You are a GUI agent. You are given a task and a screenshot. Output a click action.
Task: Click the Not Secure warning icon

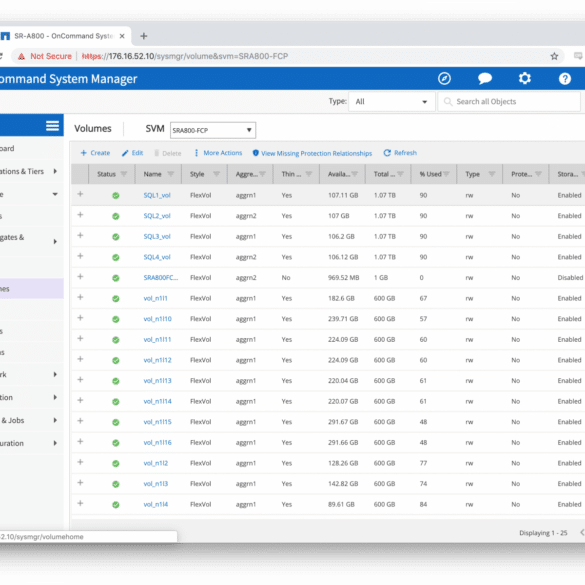pos(22,56)
